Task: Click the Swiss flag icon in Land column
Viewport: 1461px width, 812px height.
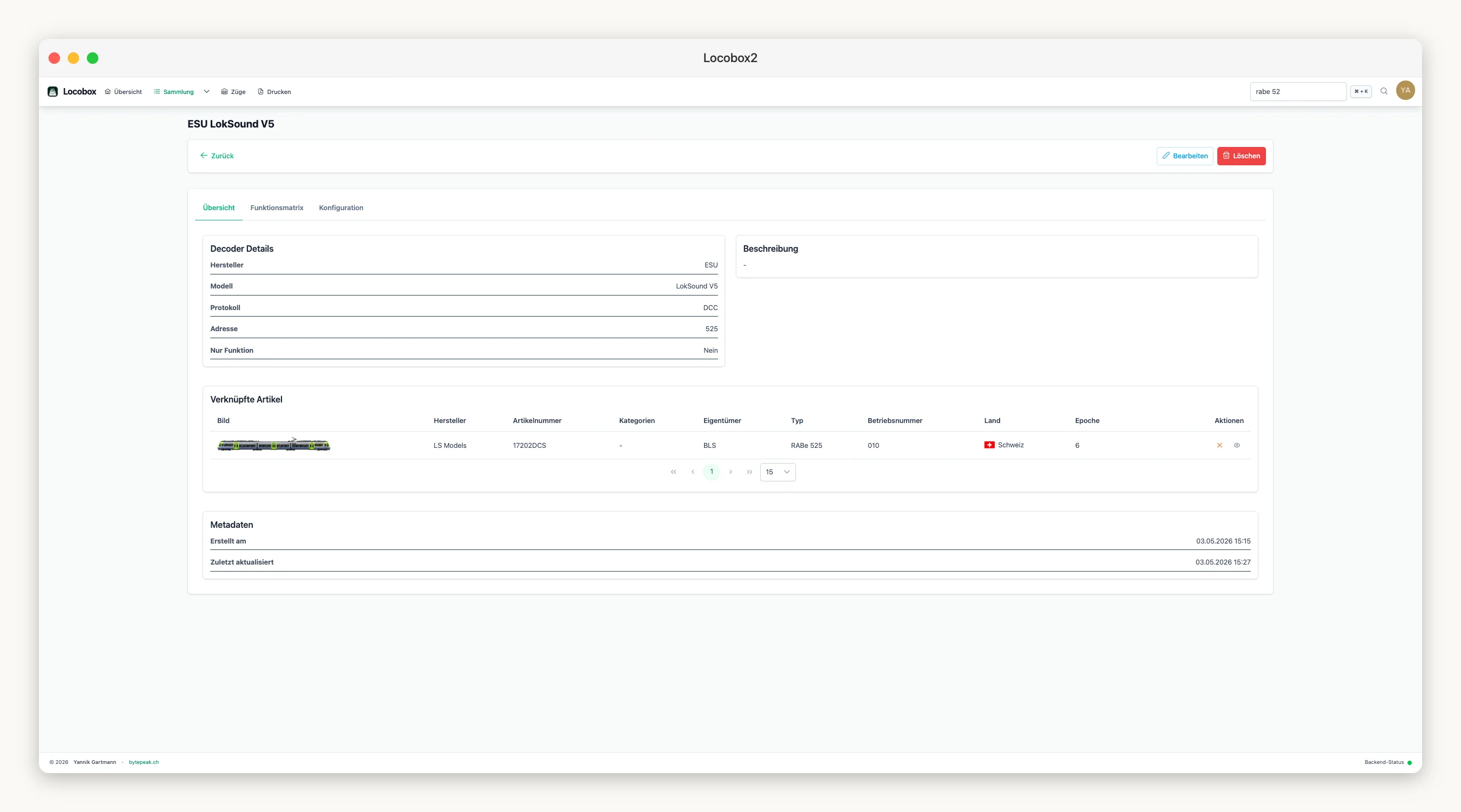Action: [x=989, y=445]
